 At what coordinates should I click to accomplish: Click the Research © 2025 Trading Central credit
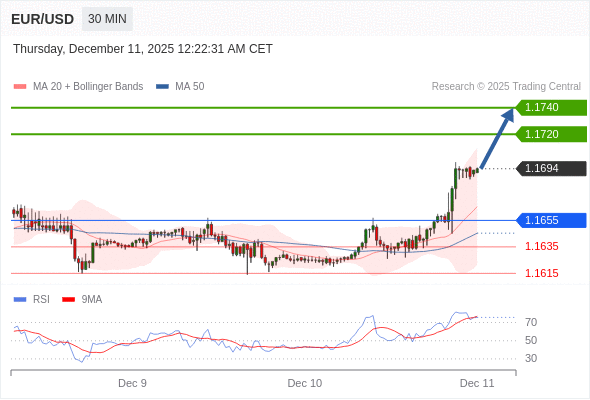point(506,87)
